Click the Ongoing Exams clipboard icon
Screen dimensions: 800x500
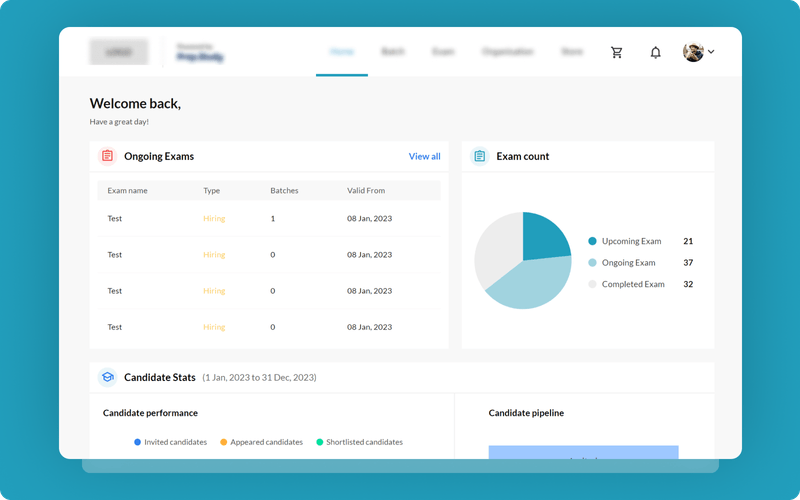(x=107, y=156)
